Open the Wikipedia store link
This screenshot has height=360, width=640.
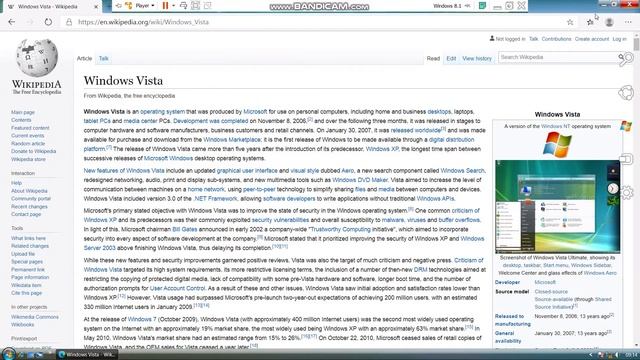pyautogui.click(x=28, y=159)
